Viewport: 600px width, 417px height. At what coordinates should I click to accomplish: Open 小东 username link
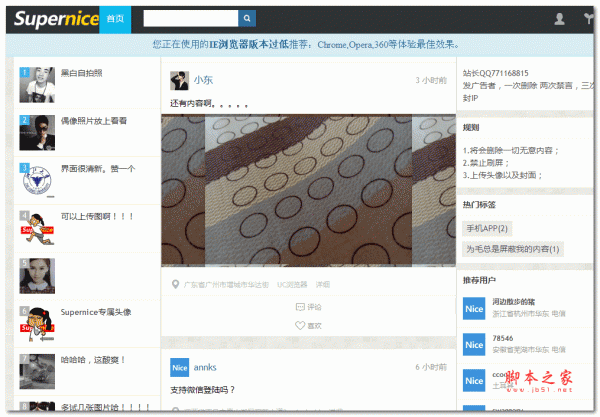[x=203, y=80]
